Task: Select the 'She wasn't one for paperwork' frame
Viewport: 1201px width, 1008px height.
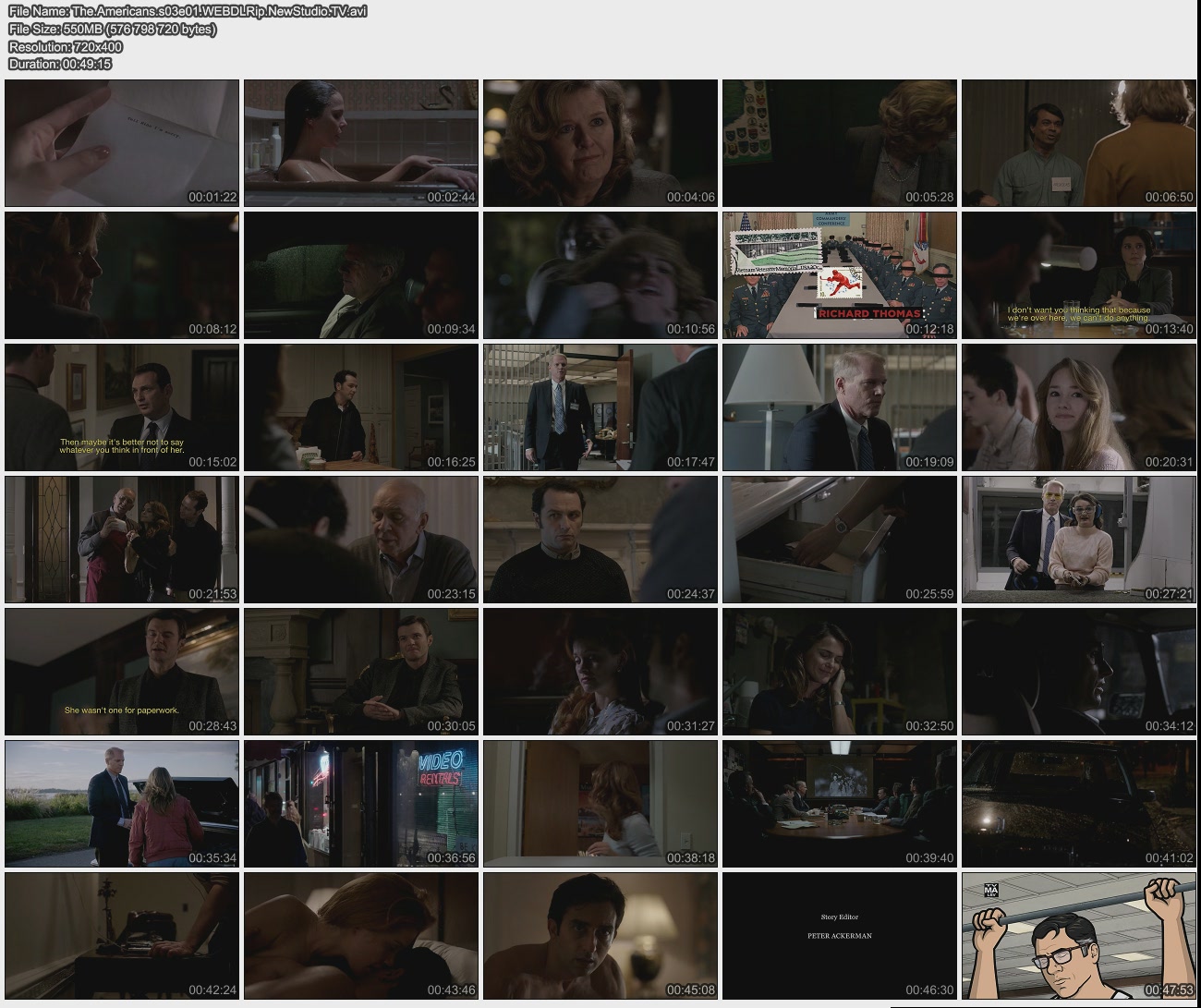Action: coord(122,672)
